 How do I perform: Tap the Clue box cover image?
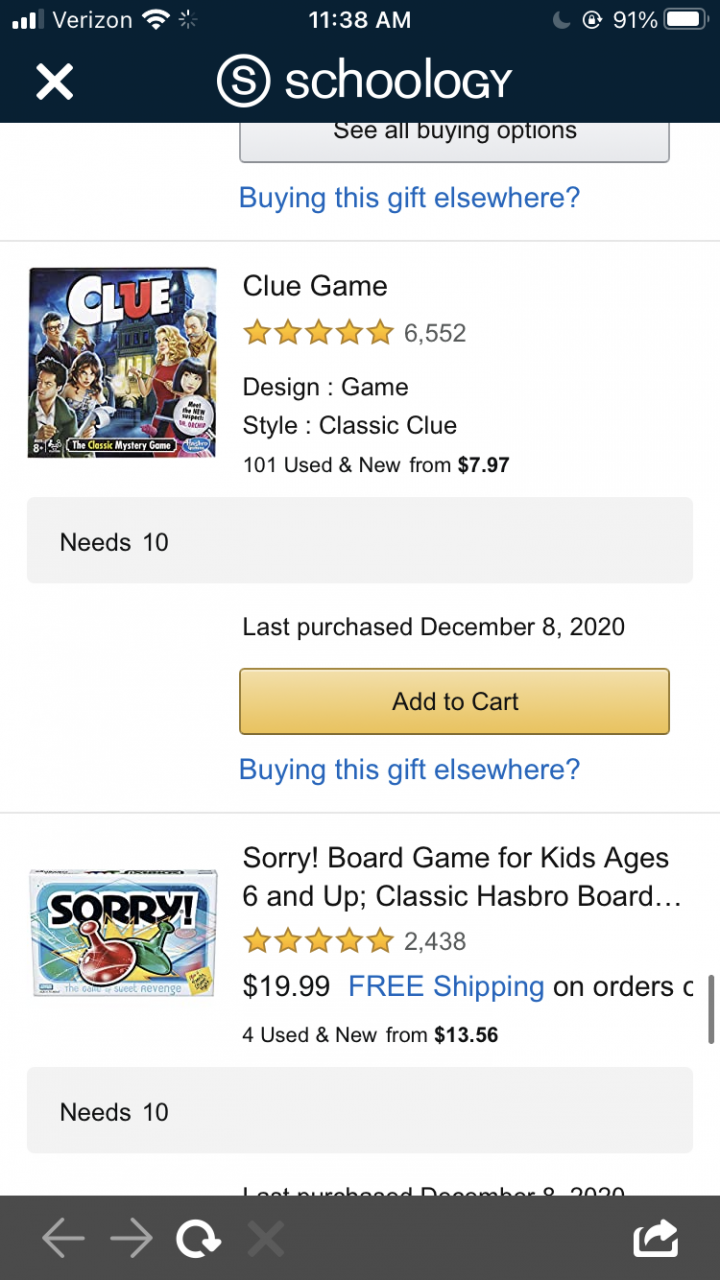click(x=122, y=362)
